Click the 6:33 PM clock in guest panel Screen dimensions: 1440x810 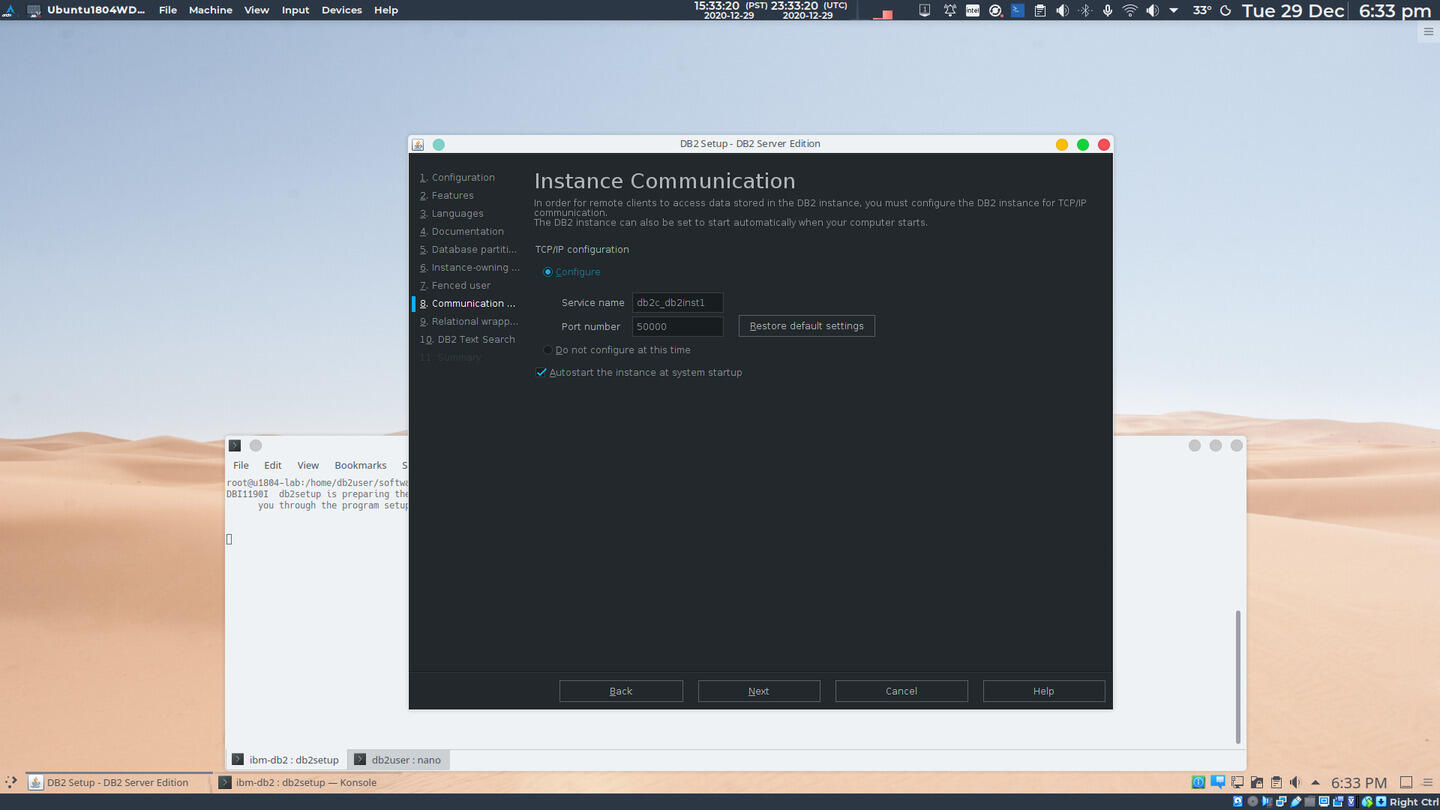[x=1358, y=783]
